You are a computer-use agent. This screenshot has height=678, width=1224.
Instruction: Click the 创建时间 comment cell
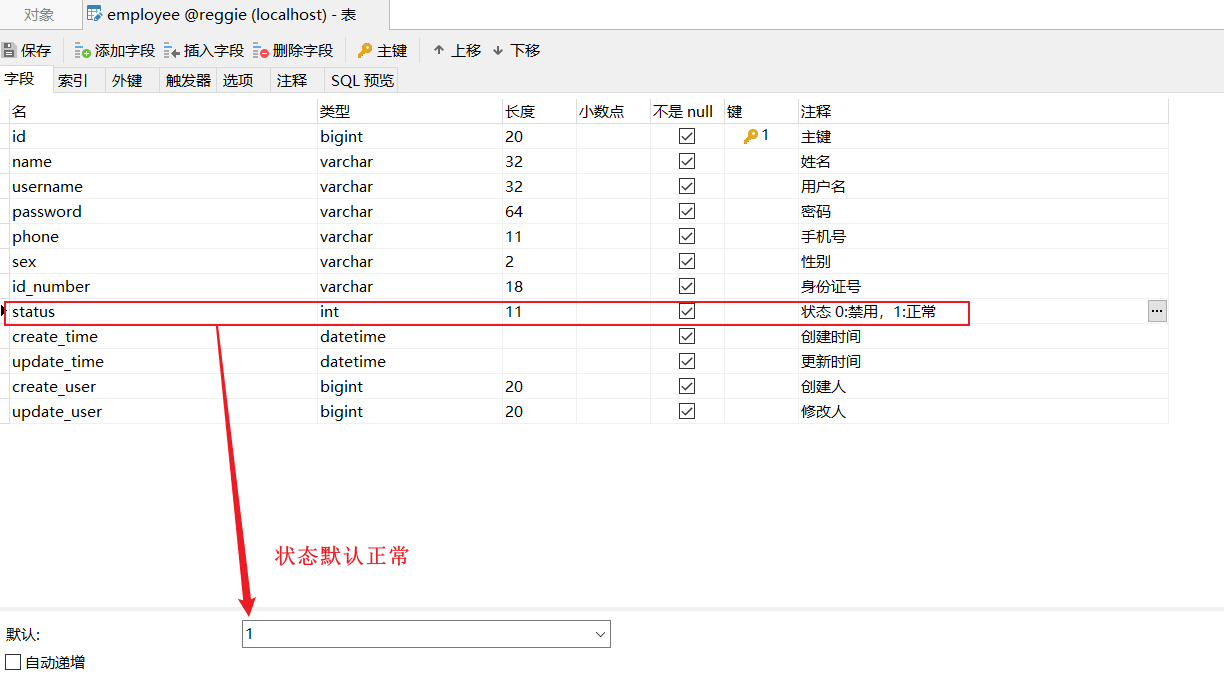(983, 336)
